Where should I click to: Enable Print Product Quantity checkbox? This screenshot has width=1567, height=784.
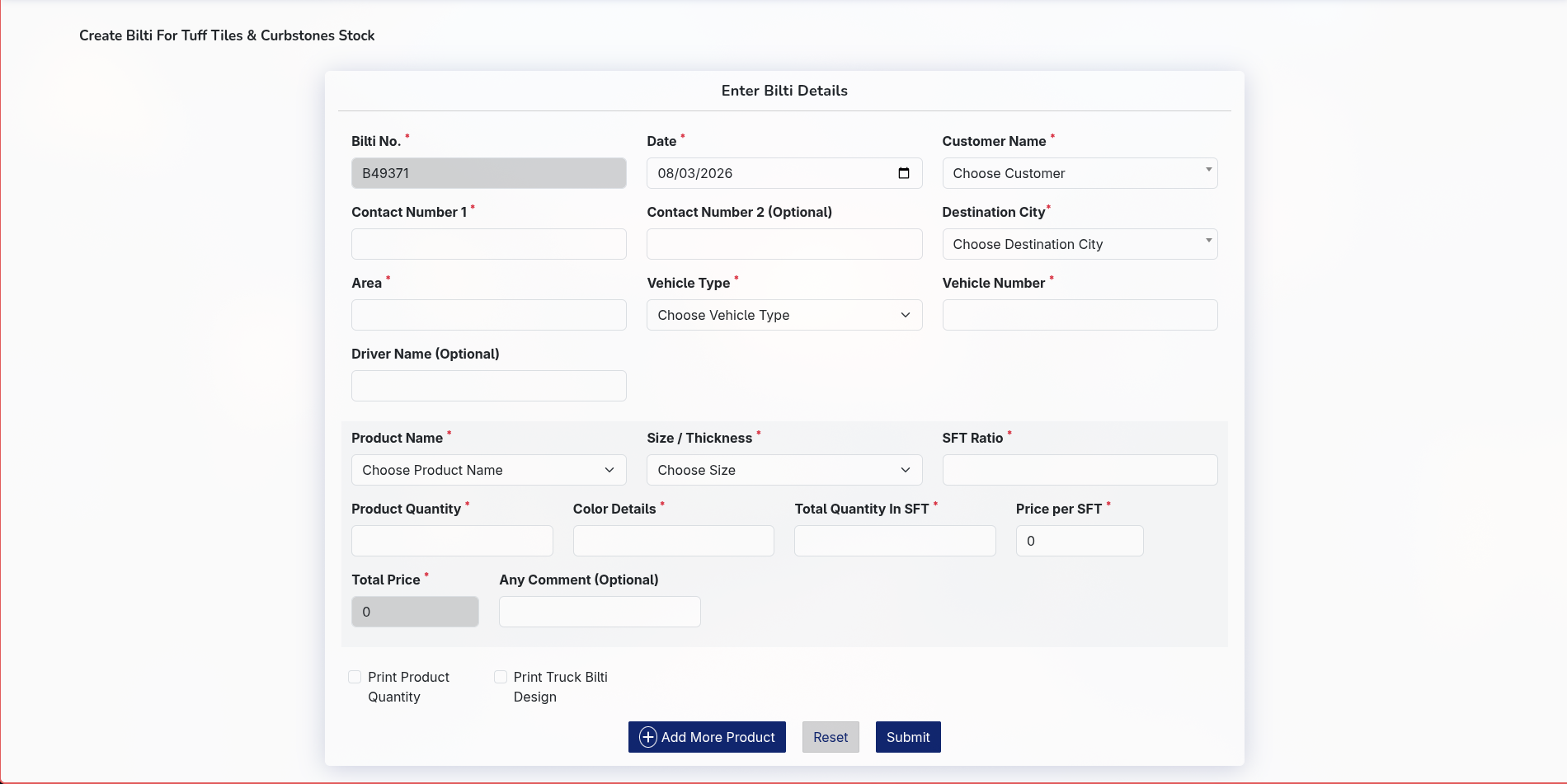(355, 677)
